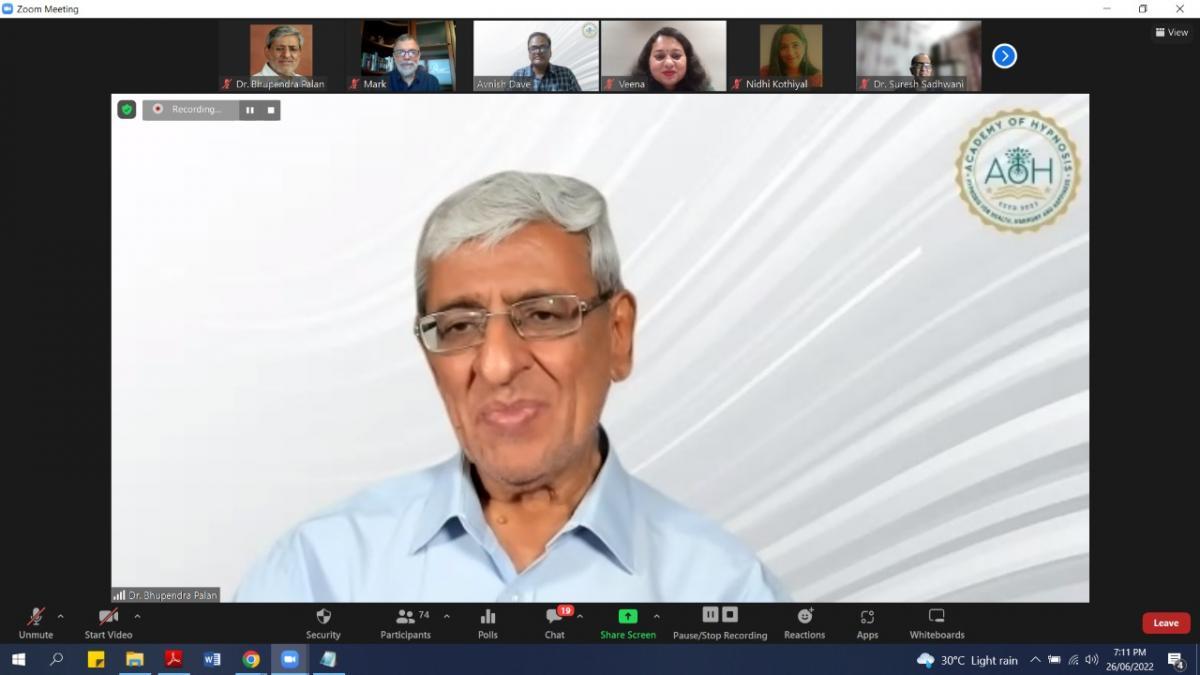1200x675 pixels.
Task: Open the Windows notification center
Action: (x=1176, y=660)
